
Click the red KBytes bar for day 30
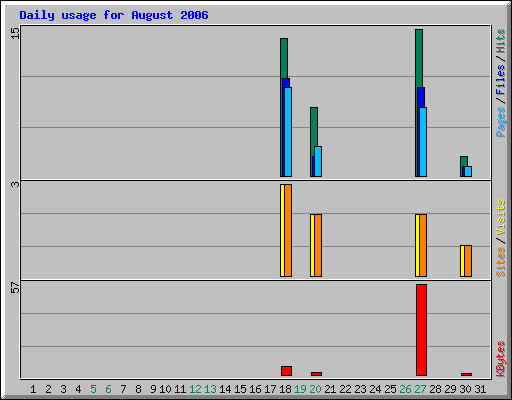[466, 374]
